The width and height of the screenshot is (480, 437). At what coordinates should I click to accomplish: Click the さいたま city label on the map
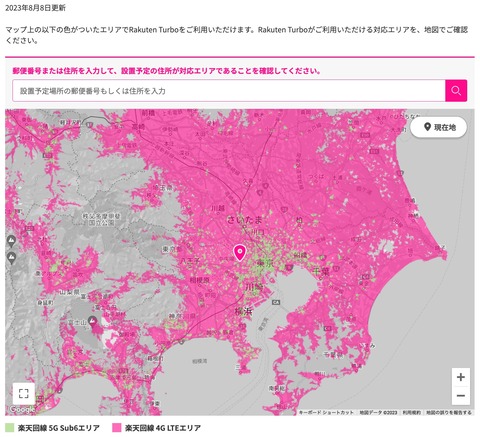pyautogui.click(x=245, y=220)
